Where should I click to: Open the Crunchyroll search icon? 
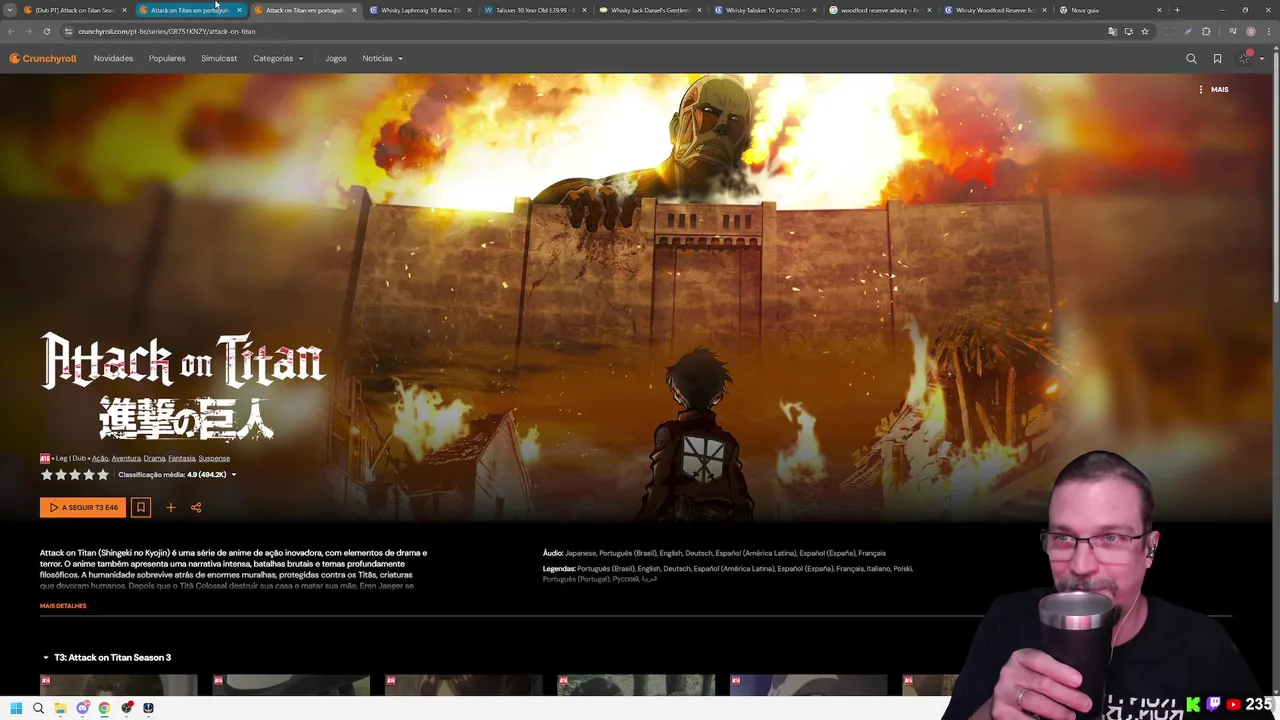pyautogui.click(x=1191, y=59)
